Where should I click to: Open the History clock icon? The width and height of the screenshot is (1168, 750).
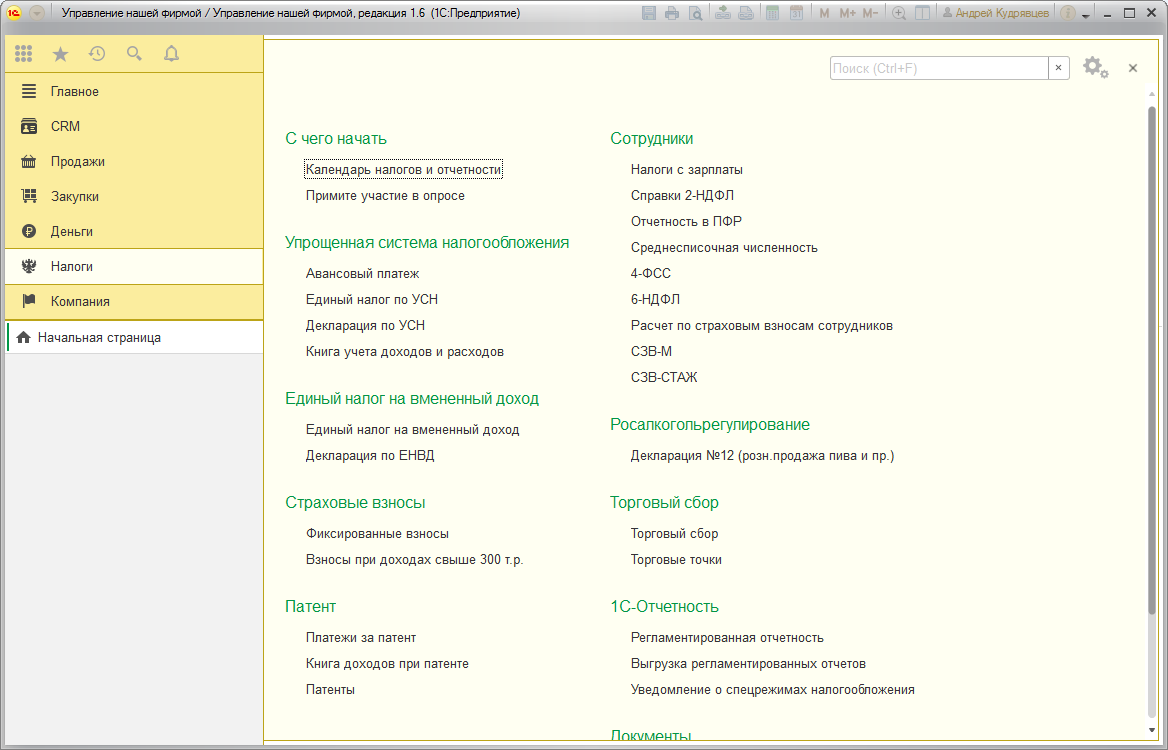coord(97,54)
